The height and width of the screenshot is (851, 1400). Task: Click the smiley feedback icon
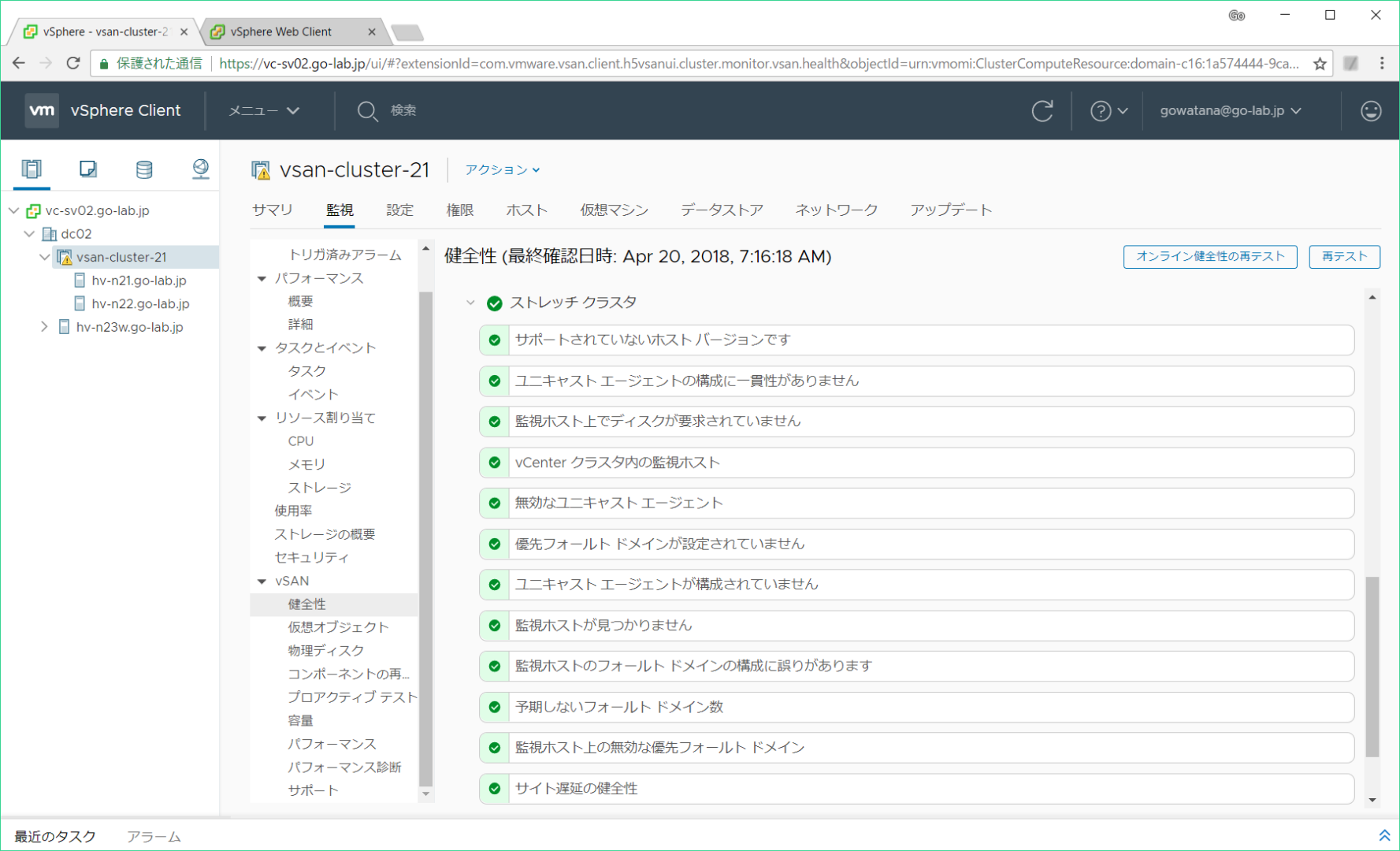coord(1371,111)
